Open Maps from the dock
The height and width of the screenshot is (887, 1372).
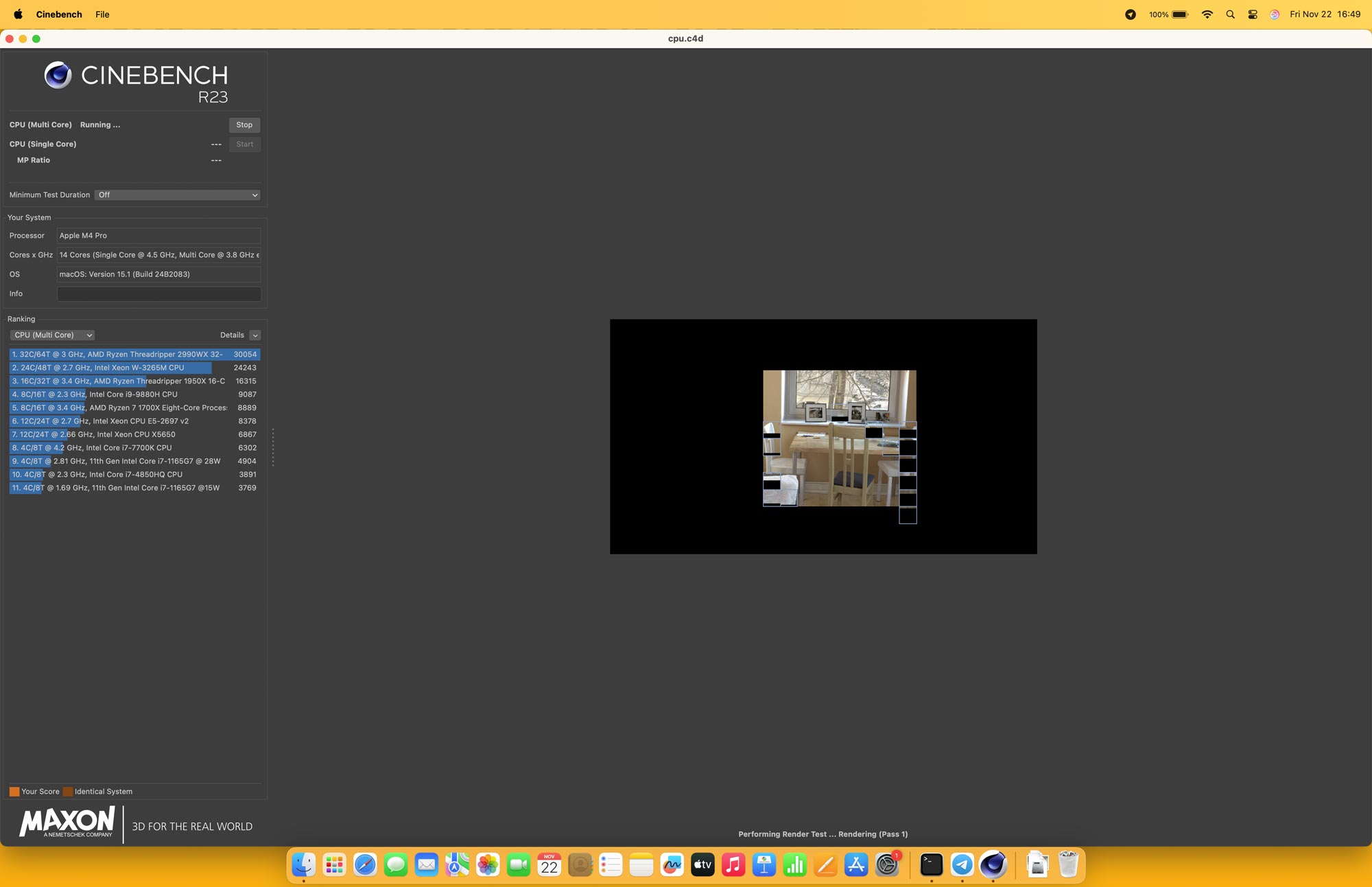458,864
